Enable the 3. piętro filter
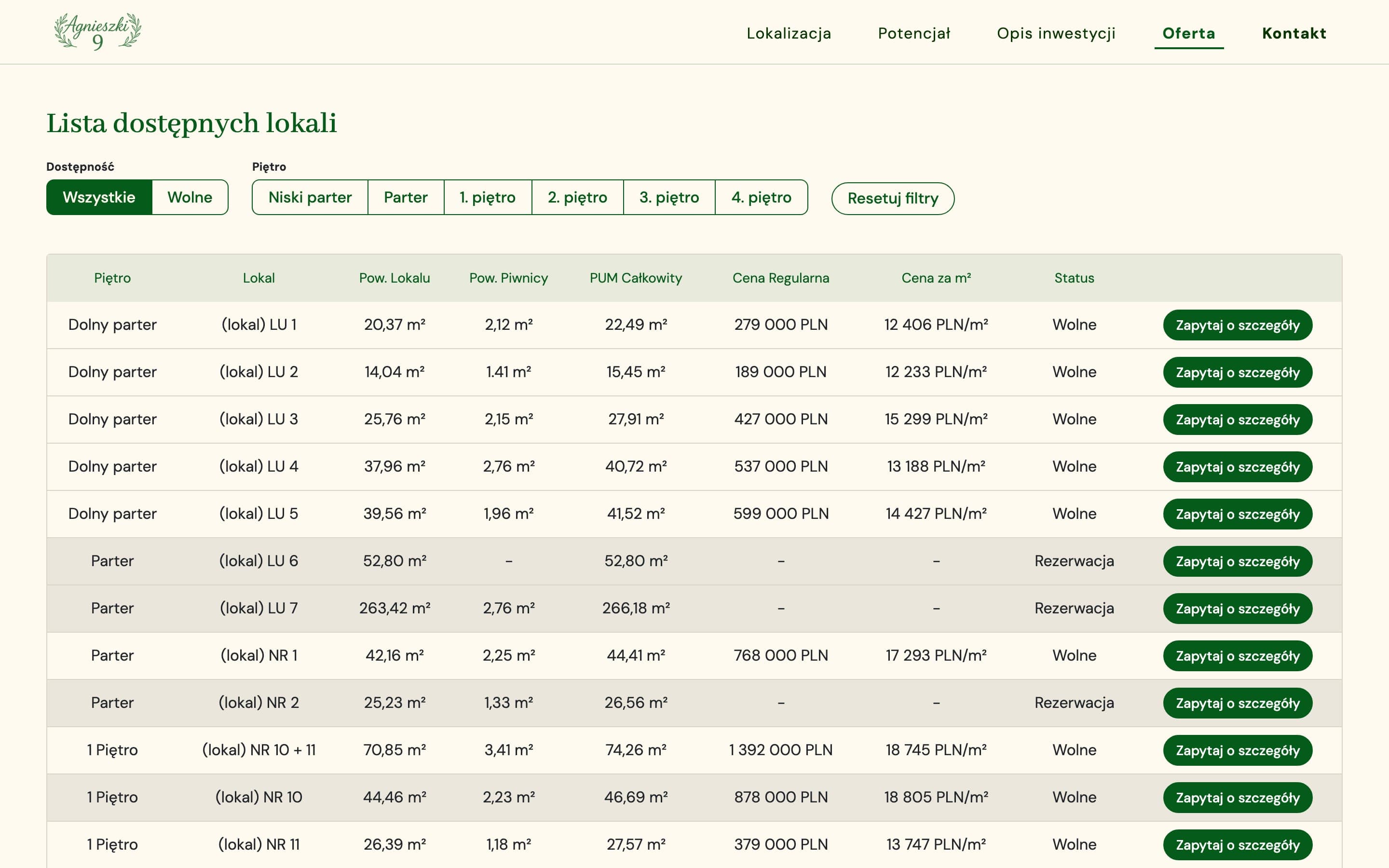Image resolution: width=1389 pixels, height=868 pixels. [x=669, y=198]
